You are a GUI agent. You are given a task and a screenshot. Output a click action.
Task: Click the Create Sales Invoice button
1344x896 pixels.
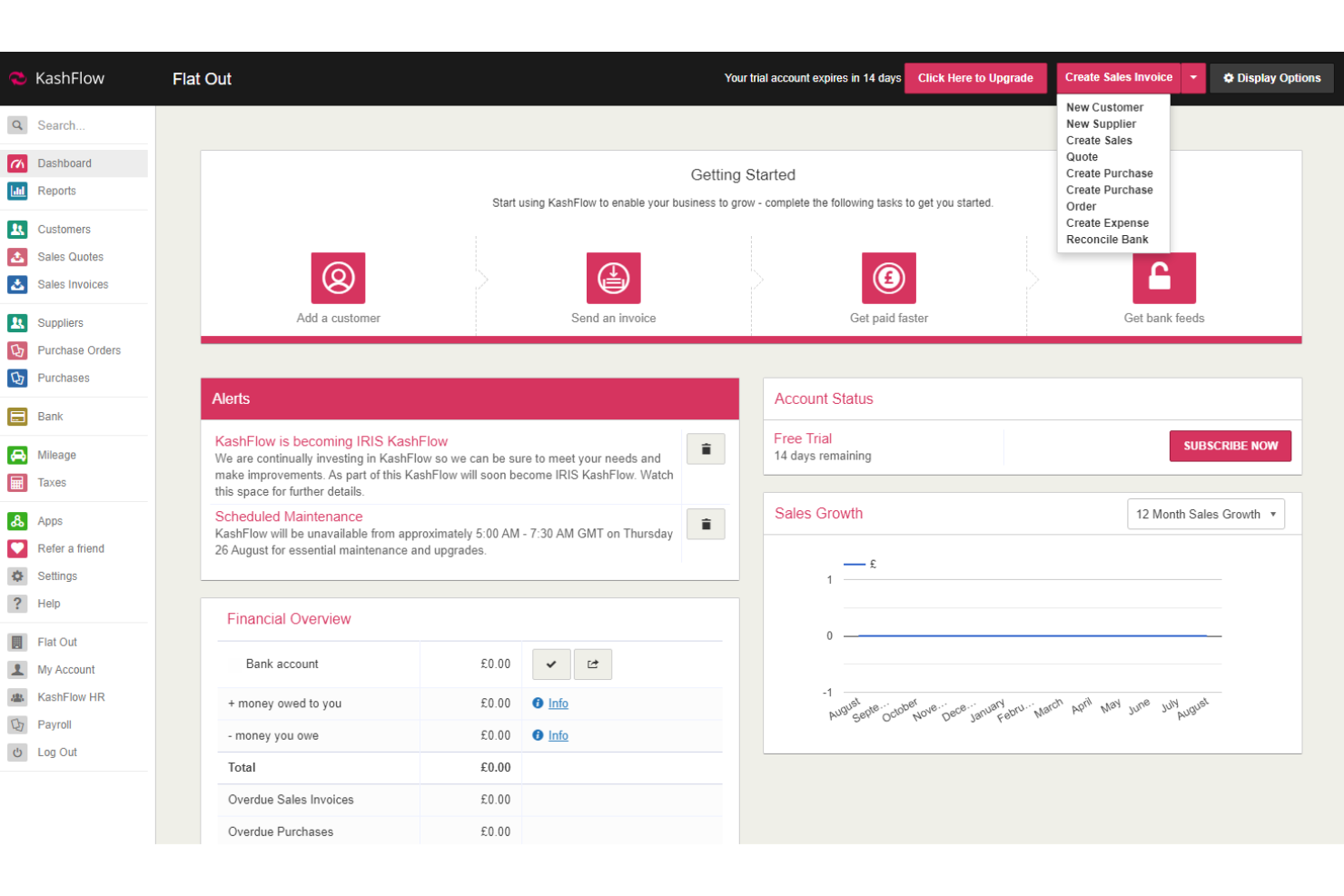1119,78
